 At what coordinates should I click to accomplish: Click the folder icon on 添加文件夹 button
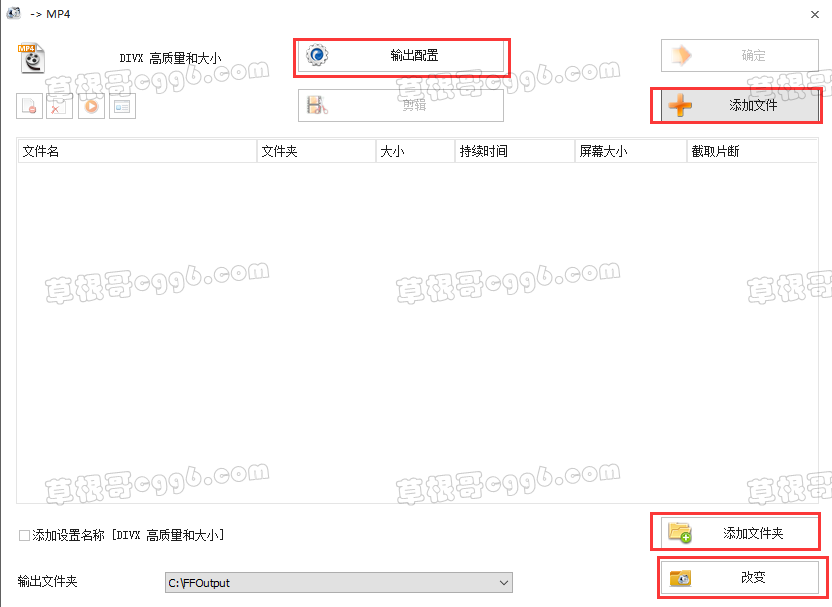pyautogui.click(x=680, y=532)
